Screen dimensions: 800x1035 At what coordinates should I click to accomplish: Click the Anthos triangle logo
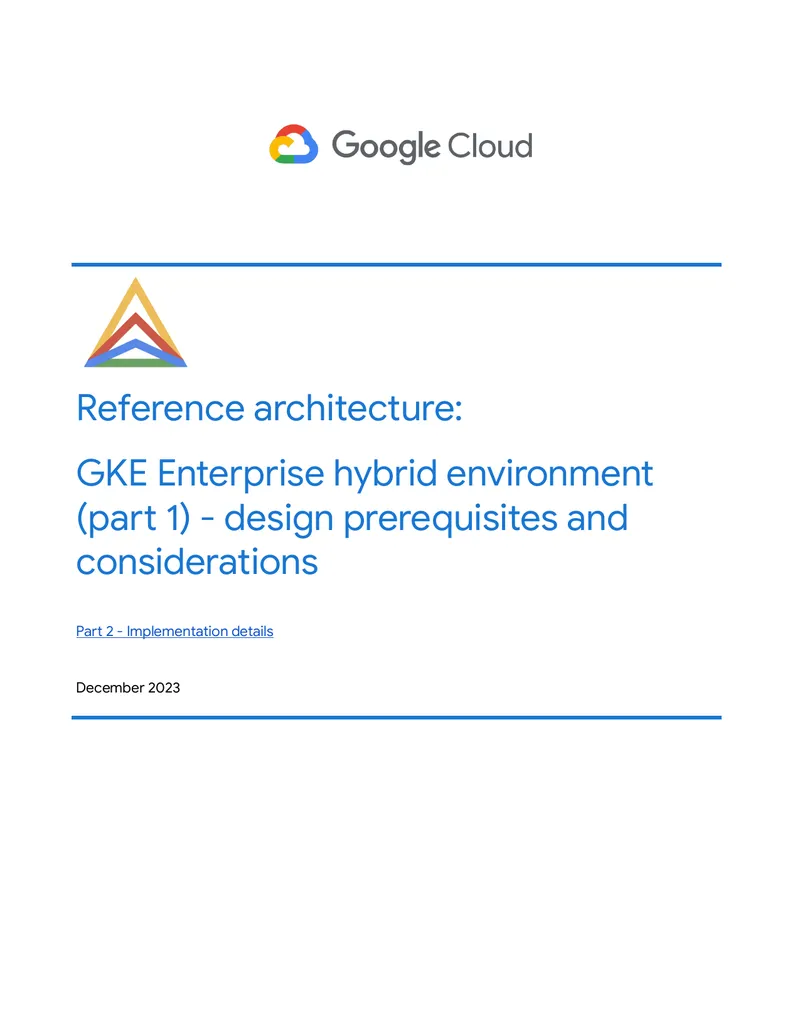point(136,322)
